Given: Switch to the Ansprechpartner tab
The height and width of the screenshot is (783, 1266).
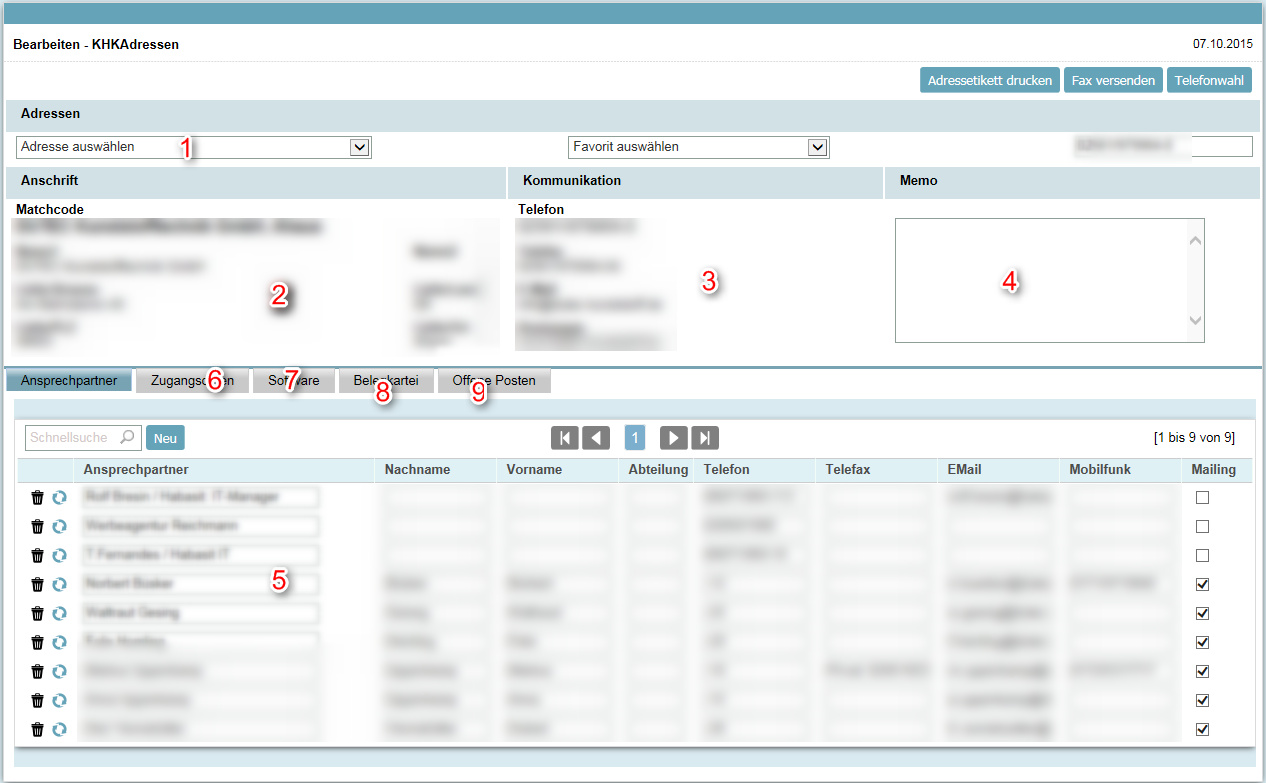Looking at the screenshot, I should tap(69, 381).
